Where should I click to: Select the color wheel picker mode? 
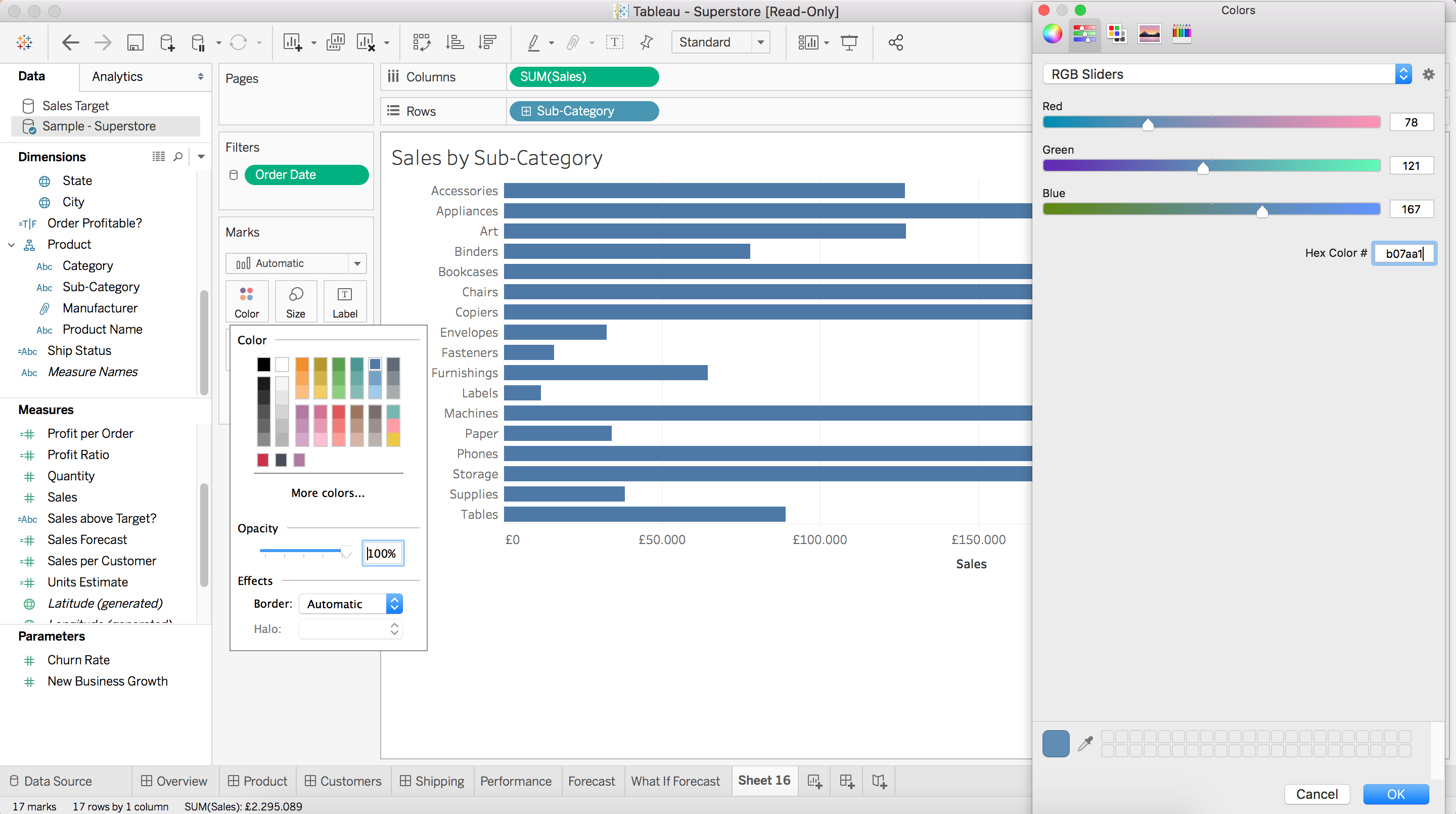[x=1053, y=33]
